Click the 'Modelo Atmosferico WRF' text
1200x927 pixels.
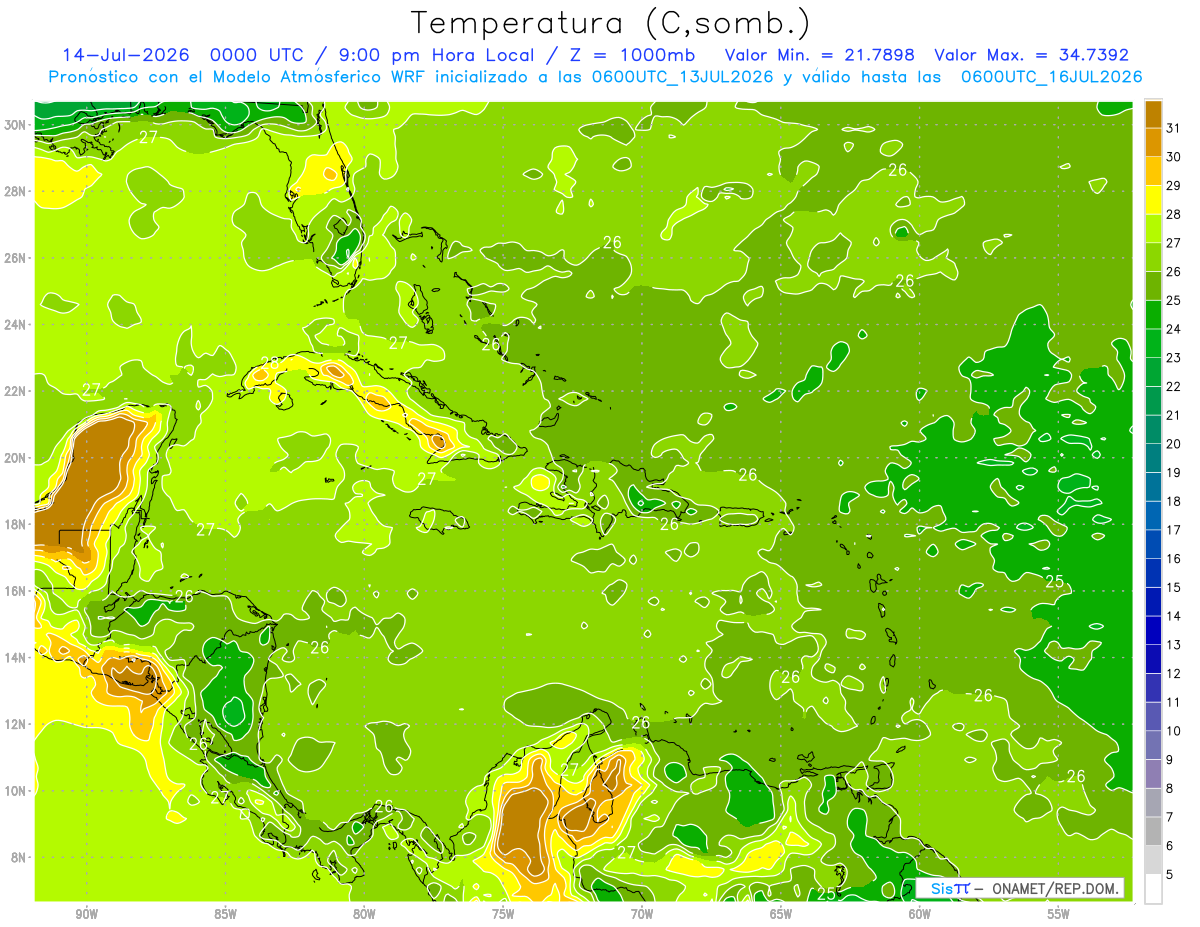318,77
